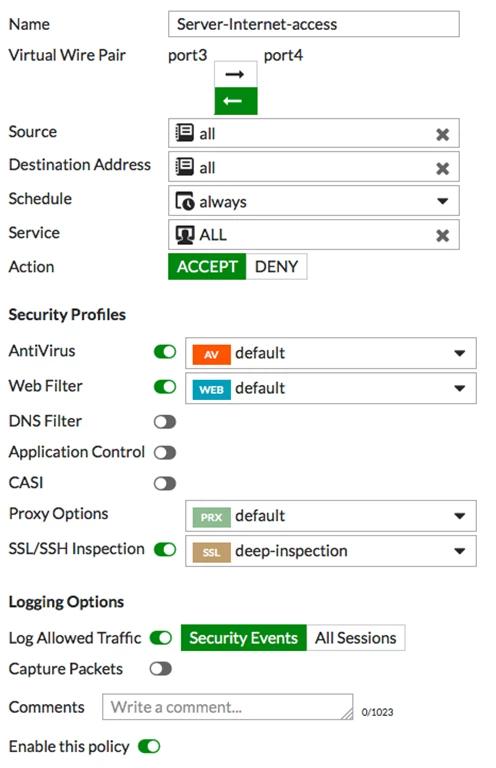The width and height of the screenshot is (496, 768).
Task: Remove 'all' from Destination Address field
Action: click(x=443, y=168)
